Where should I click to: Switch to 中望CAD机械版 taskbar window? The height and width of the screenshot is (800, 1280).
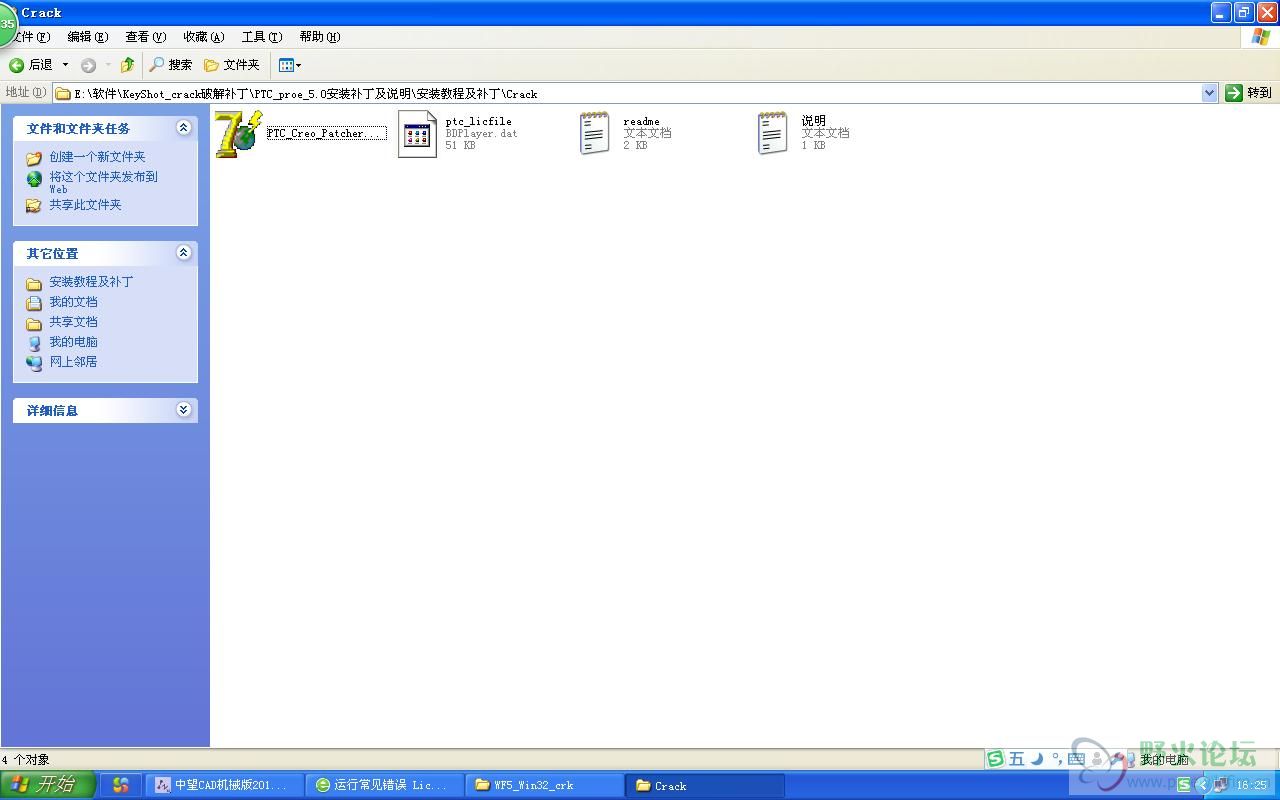point(225,786)
